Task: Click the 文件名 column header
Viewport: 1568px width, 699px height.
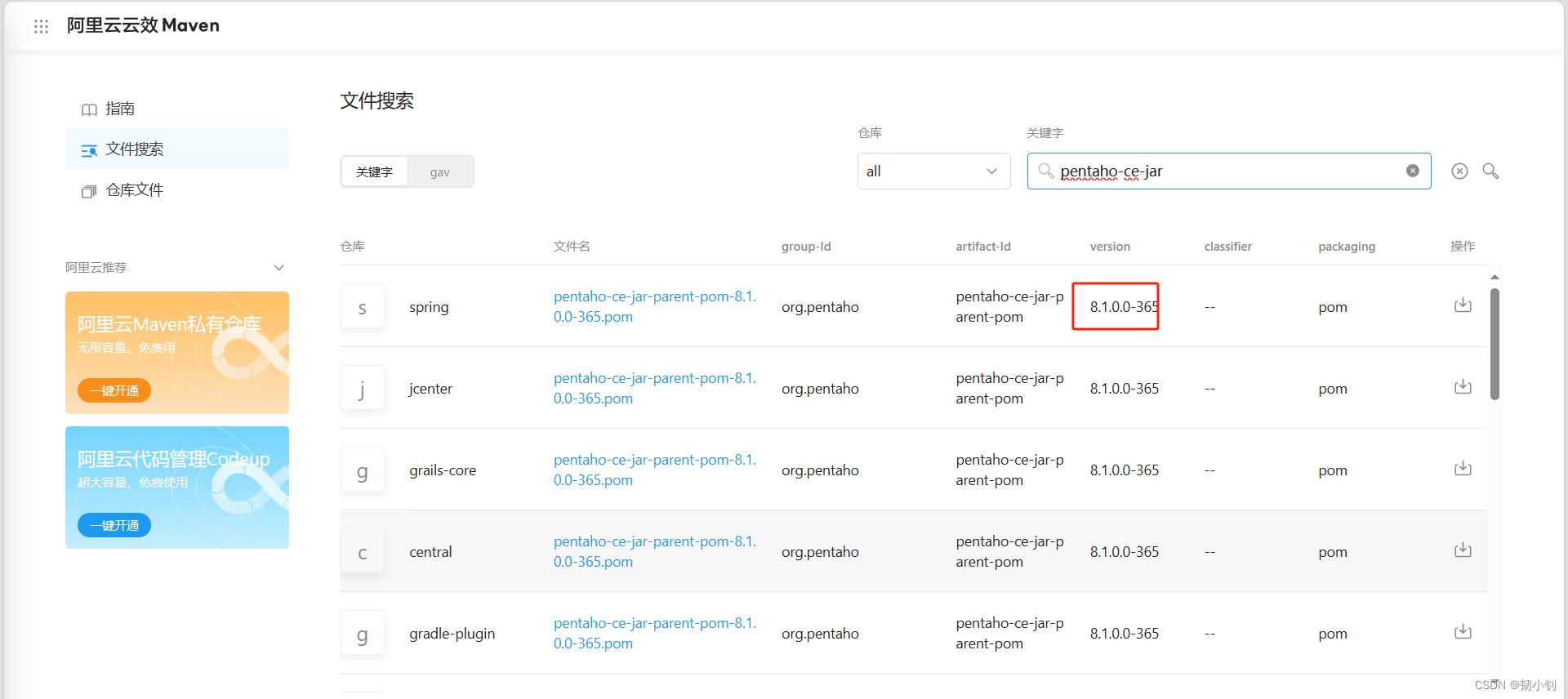Action: [x=572, y=247]
